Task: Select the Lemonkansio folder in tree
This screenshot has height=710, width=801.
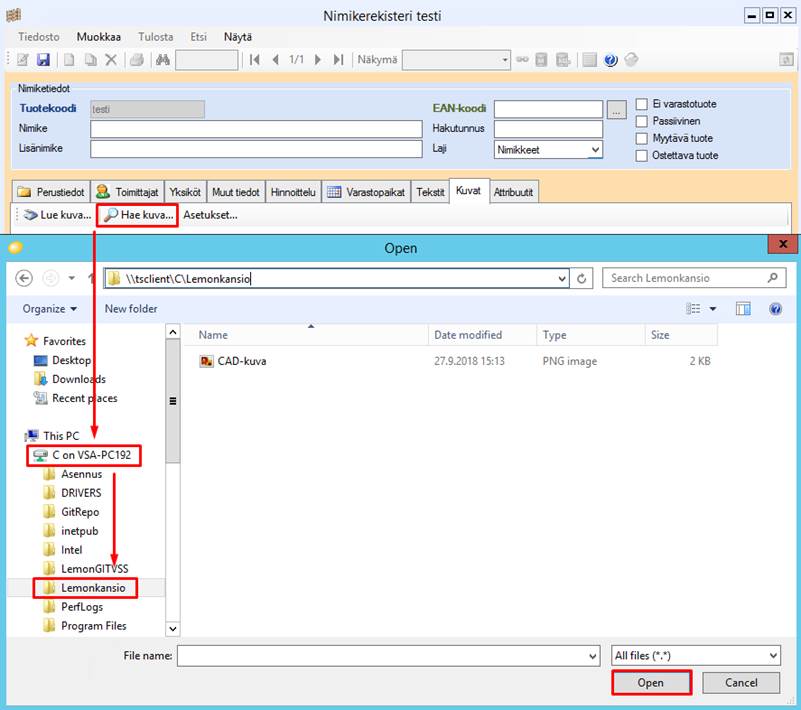Action: click(x=86, y=588)
